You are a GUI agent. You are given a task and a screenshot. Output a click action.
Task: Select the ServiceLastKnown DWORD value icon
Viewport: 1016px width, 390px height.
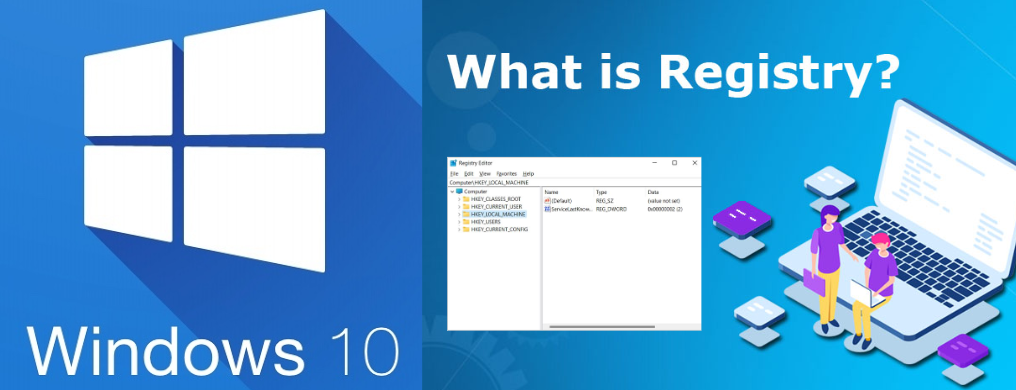pyautogui.click(x=548, y=209)
